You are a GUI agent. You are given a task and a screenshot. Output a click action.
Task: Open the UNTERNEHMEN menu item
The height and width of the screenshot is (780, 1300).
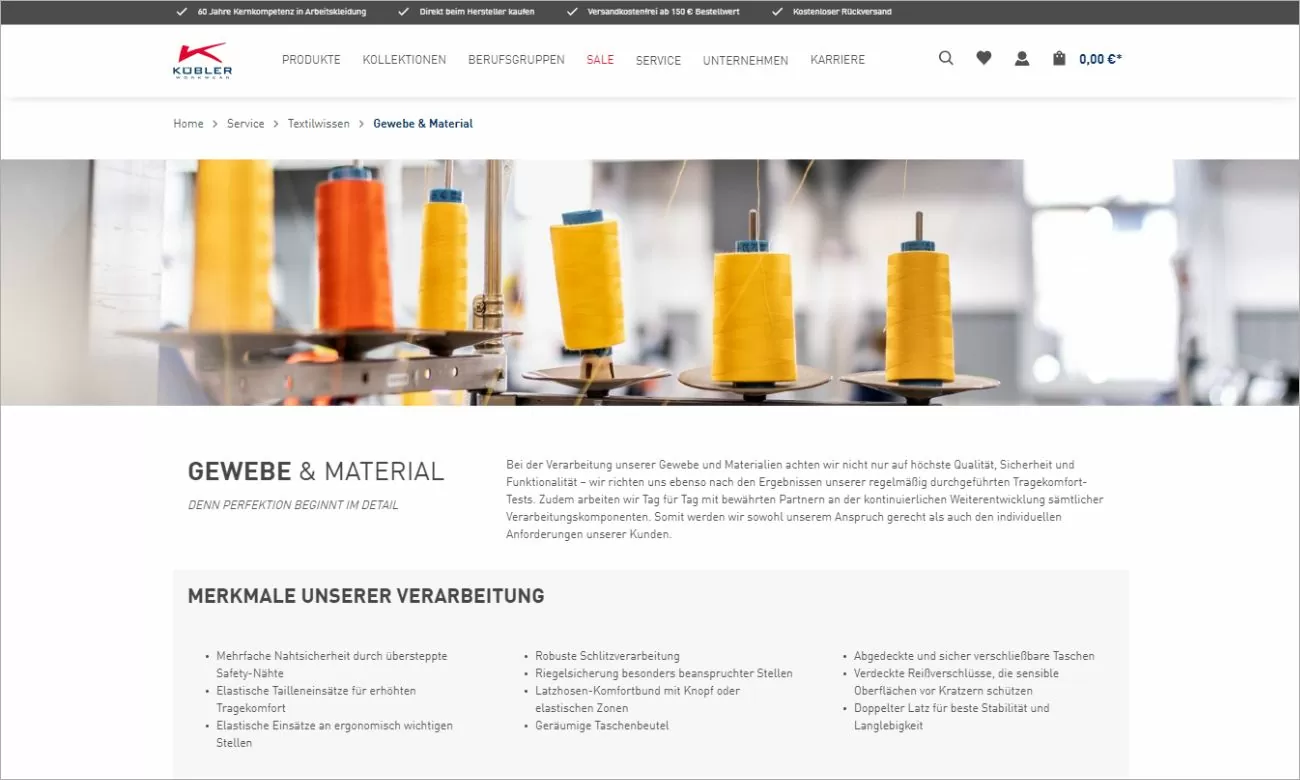coord(745,60)
